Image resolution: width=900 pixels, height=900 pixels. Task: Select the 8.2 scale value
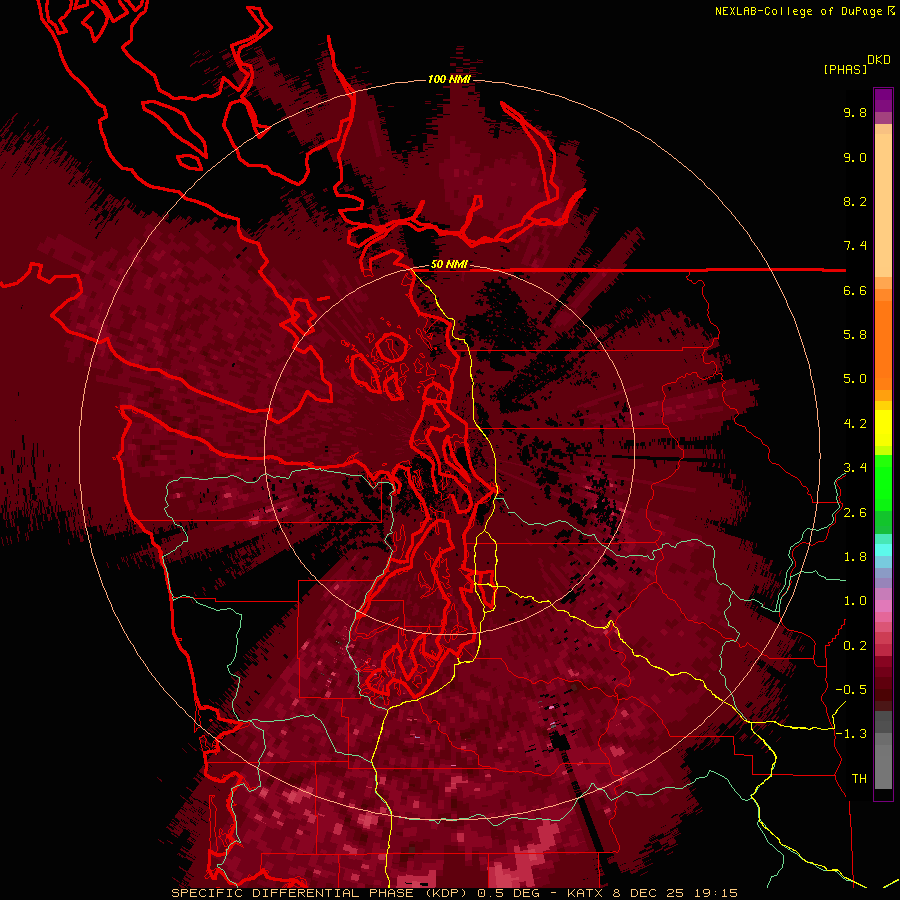[855, 201]
